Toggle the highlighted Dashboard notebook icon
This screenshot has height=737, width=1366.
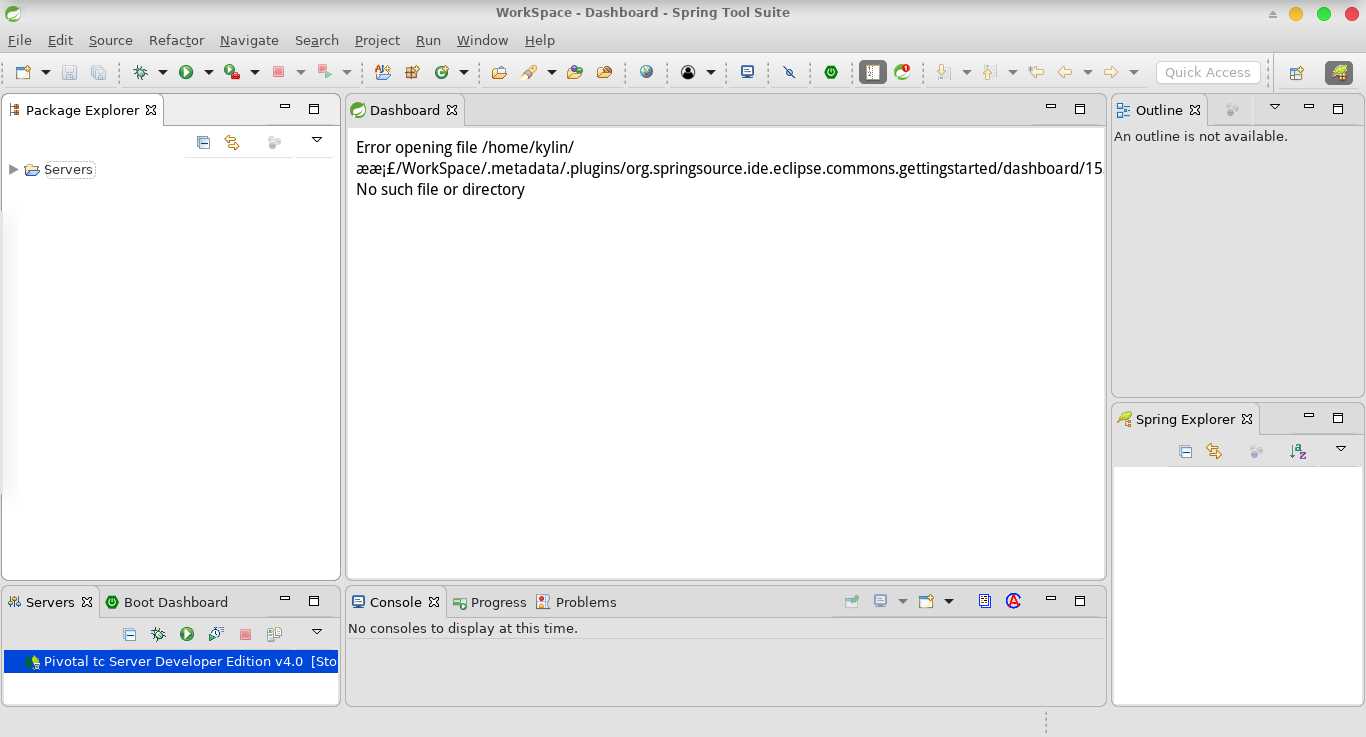[873, 72]
